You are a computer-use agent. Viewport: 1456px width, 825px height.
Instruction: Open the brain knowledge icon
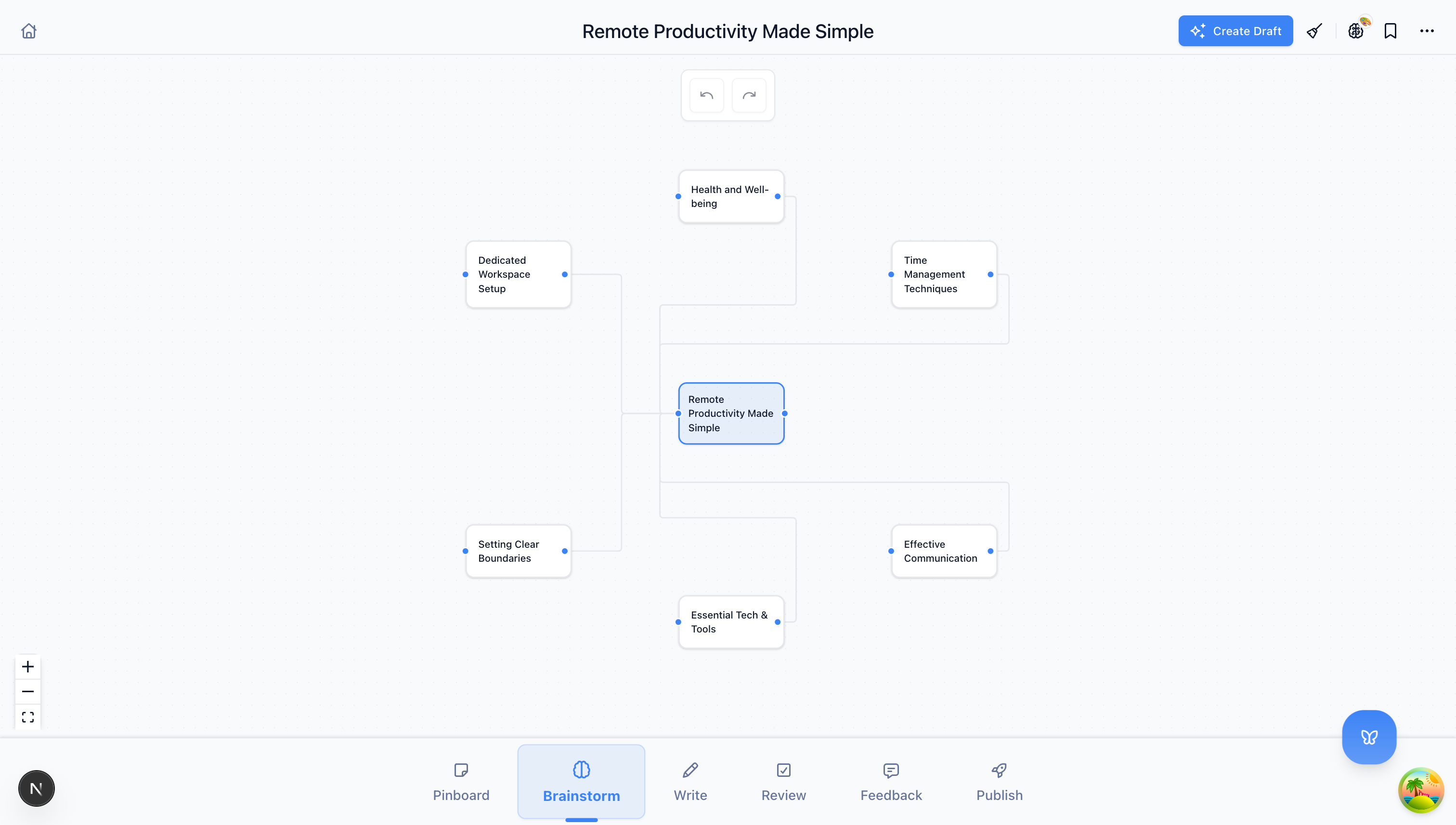[x=1356, y=31]
